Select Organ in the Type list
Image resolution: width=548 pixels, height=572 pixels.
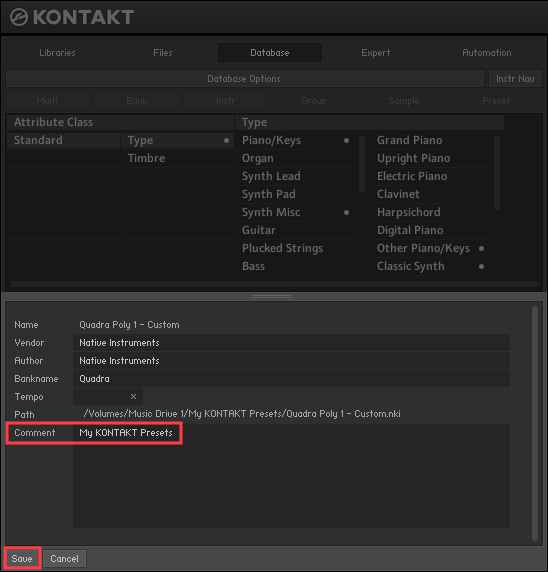(x=295, y=158)
